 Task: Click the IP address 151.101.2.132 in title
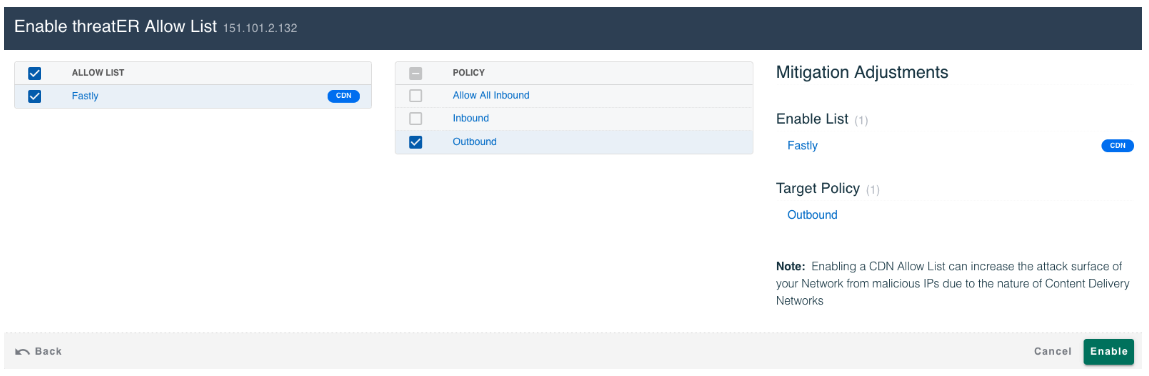point(260,28)
